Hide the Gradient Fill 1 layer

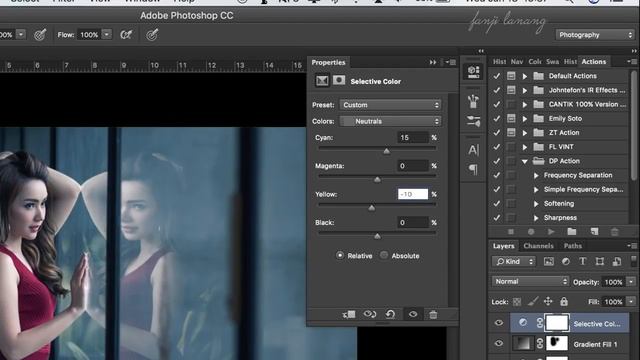(499, 343)
